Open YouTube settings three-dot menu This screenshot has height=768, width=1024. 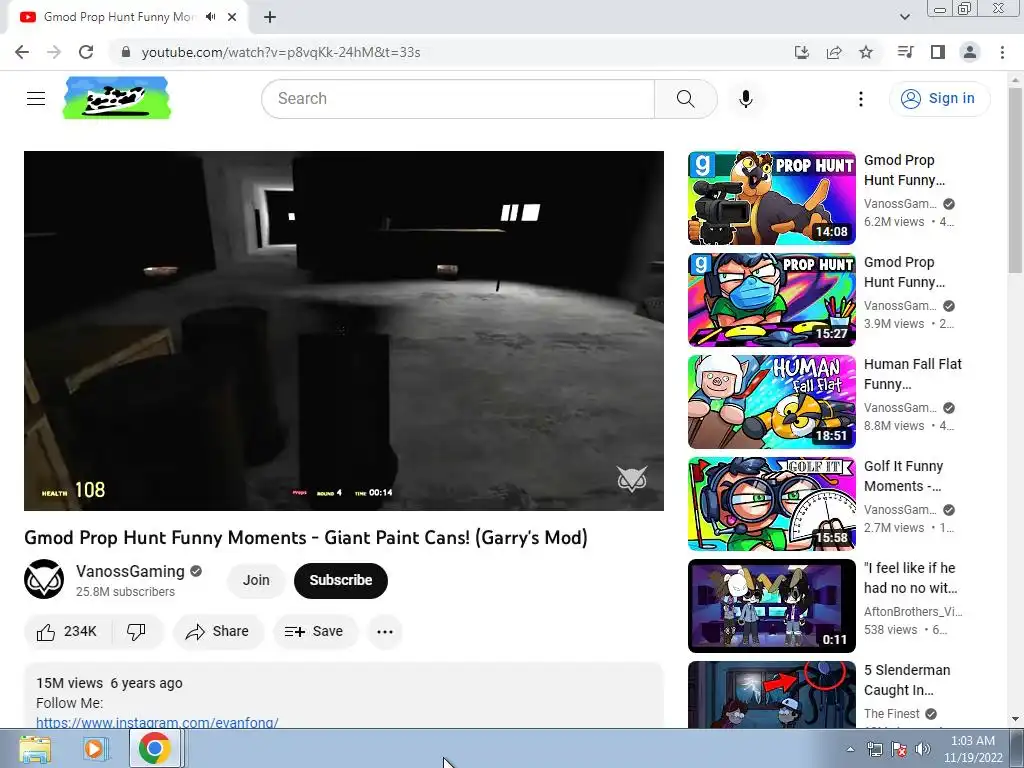pos(861,99)
